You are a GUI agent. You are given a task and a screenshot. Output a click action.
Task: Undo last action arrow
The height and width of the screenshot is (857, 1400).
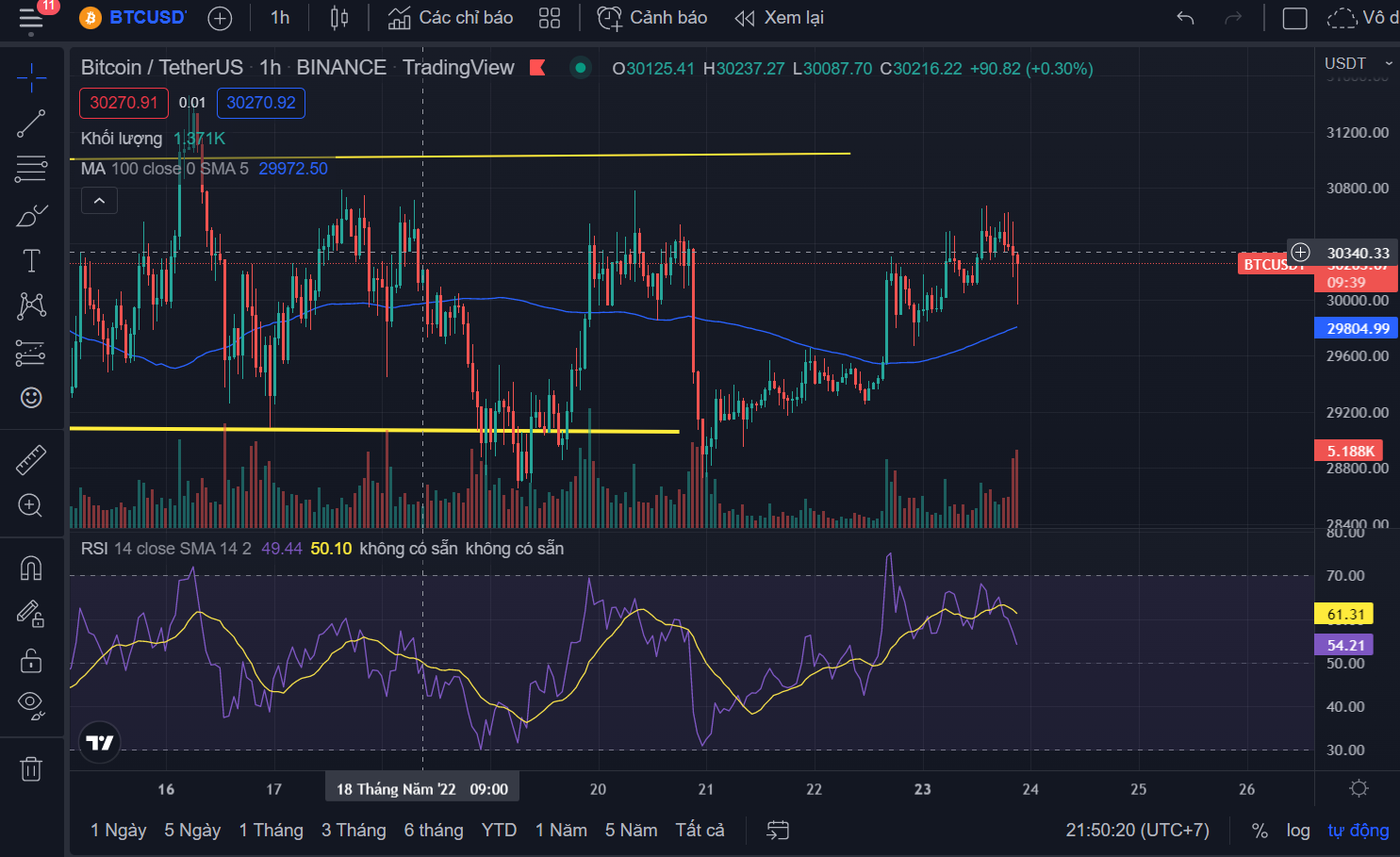[x=1186, y=18]
